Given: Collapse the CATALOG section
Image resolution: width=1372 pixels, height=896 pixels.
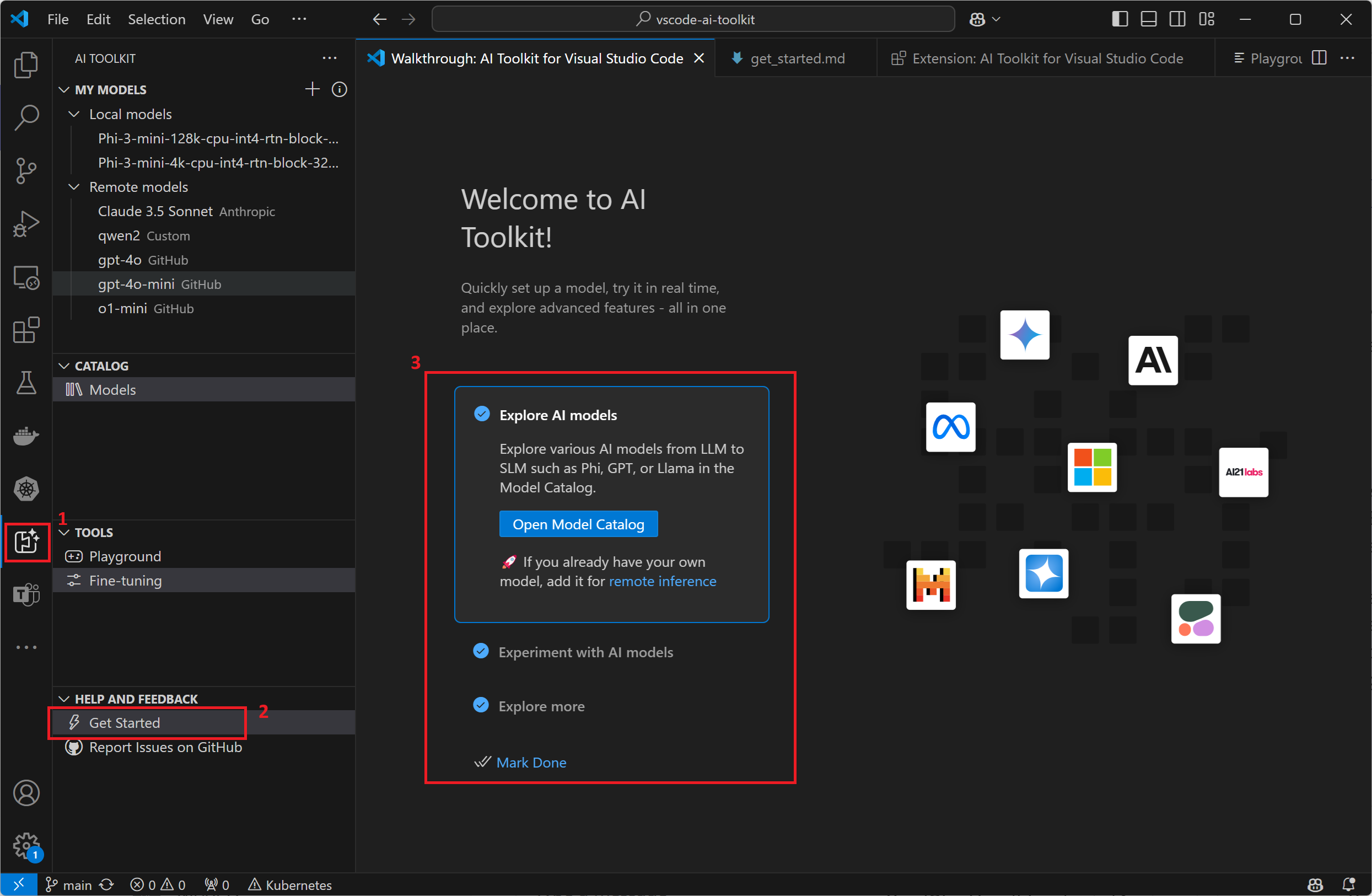Looking at the screenshot, I should (63, 366).
